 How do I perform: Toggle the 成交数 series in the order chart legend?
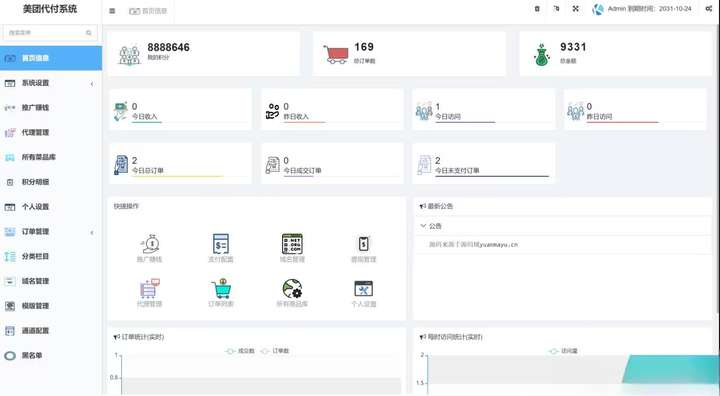tap(240, 351)
